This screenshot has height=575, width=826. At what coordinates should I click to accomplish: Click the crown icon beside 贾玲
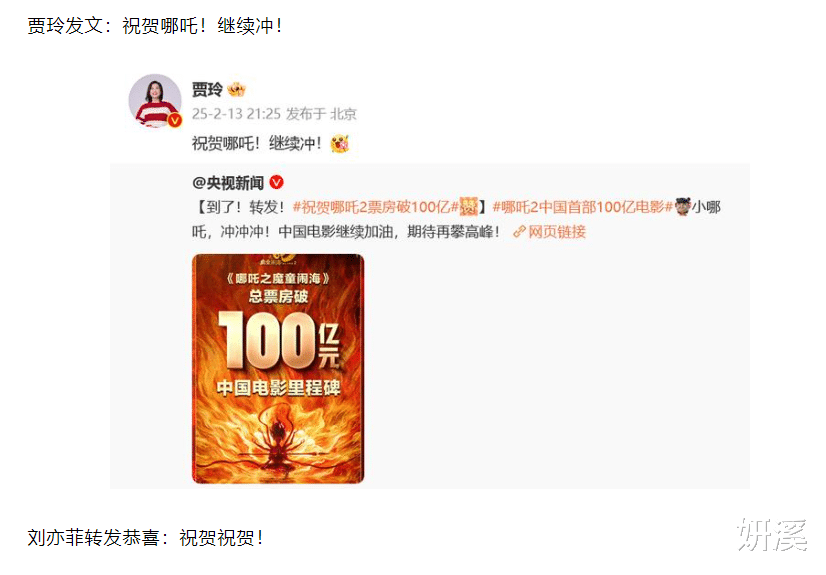(x=236, y=90)
